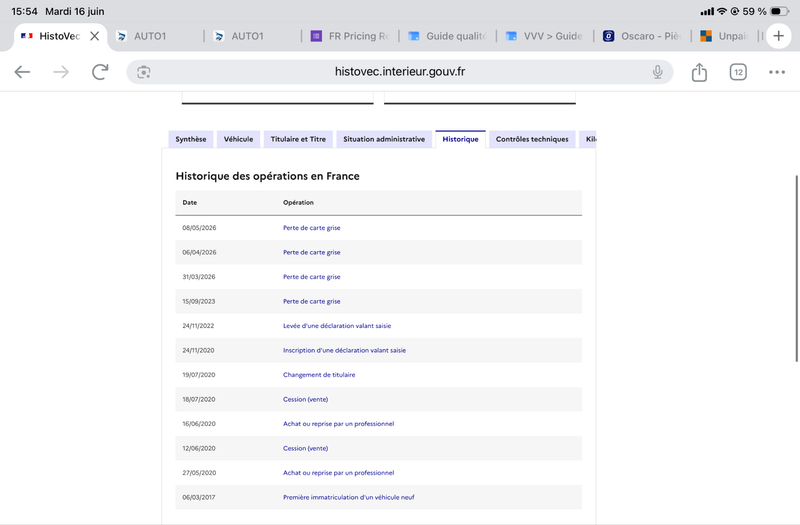This screenshot has height=525, width=800.
Task: Switch to the Guide qualité tab
Action: (447, 36)
